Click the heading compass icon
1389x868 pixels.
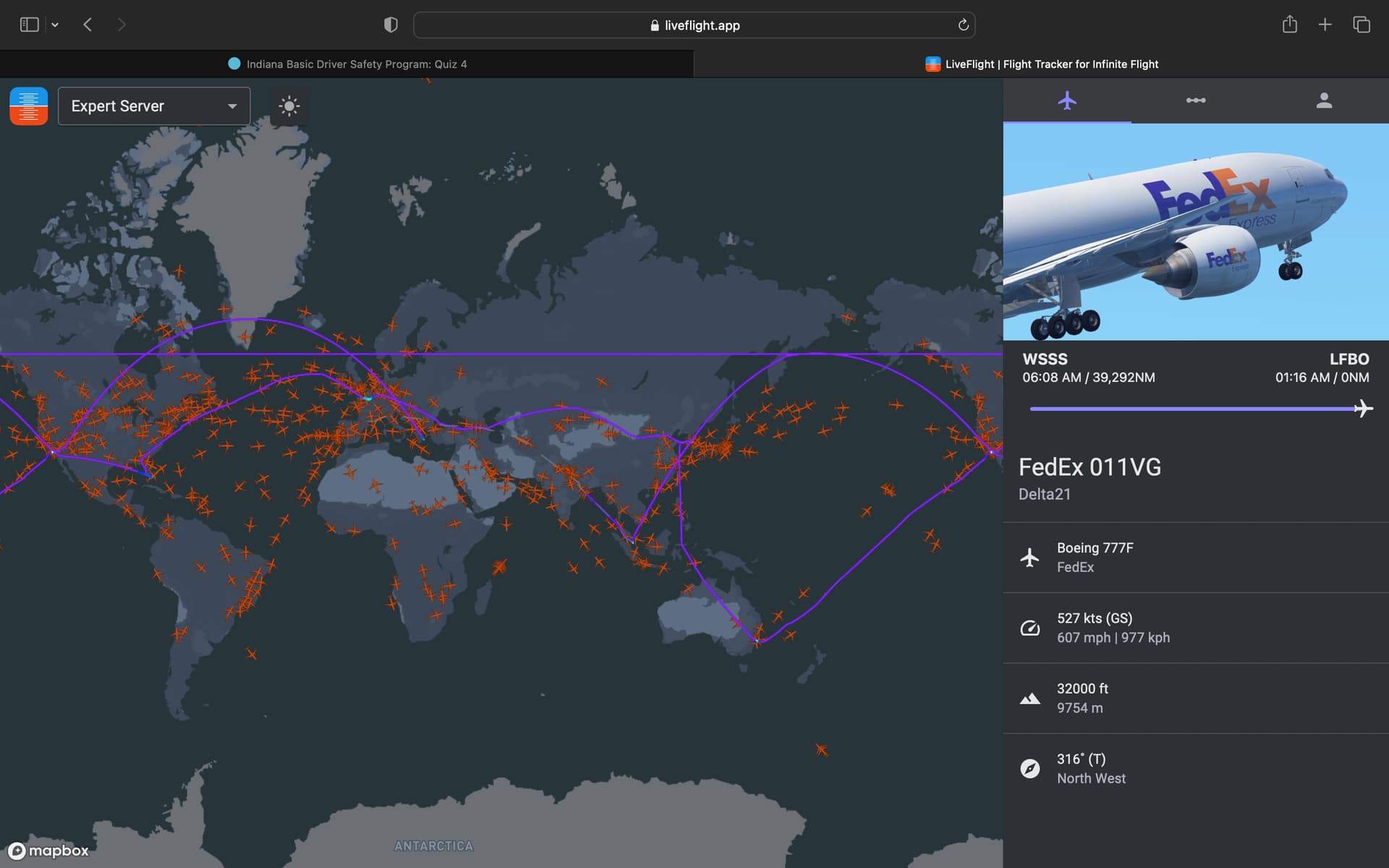pyautogui.click(x=1029, y=768)
